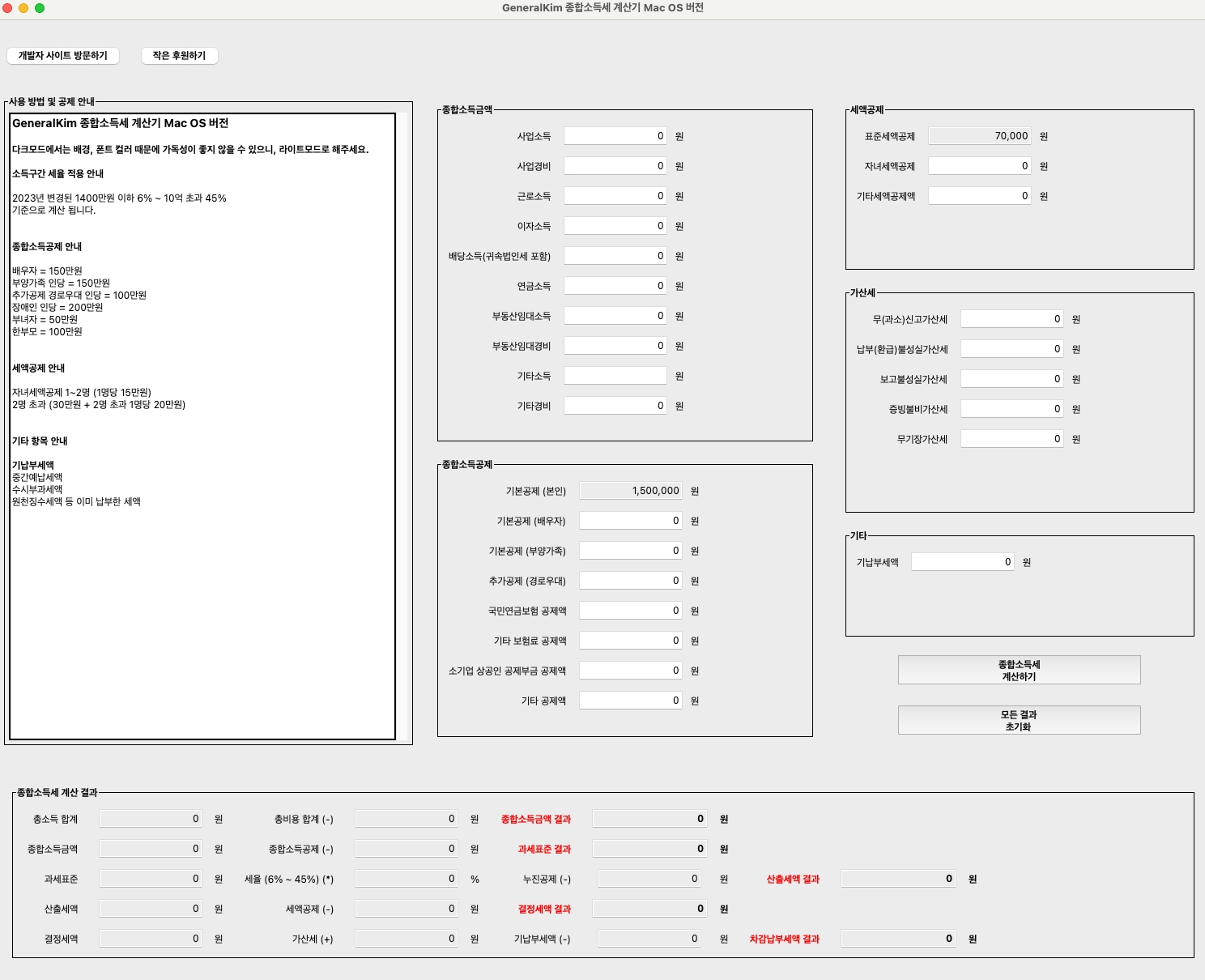
Task: Click the green window zoom button
Action: [40, 8]
